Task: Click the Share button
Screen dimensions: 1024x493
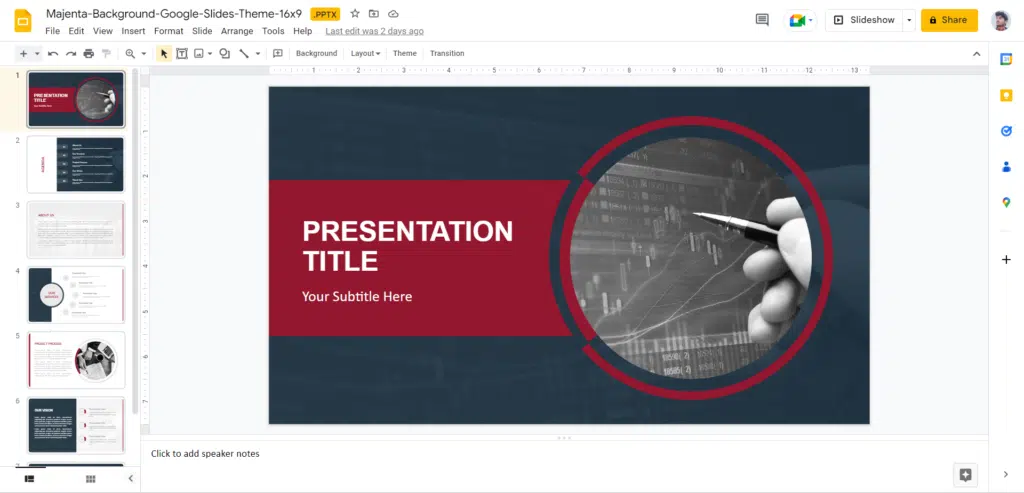Action: 948,20
